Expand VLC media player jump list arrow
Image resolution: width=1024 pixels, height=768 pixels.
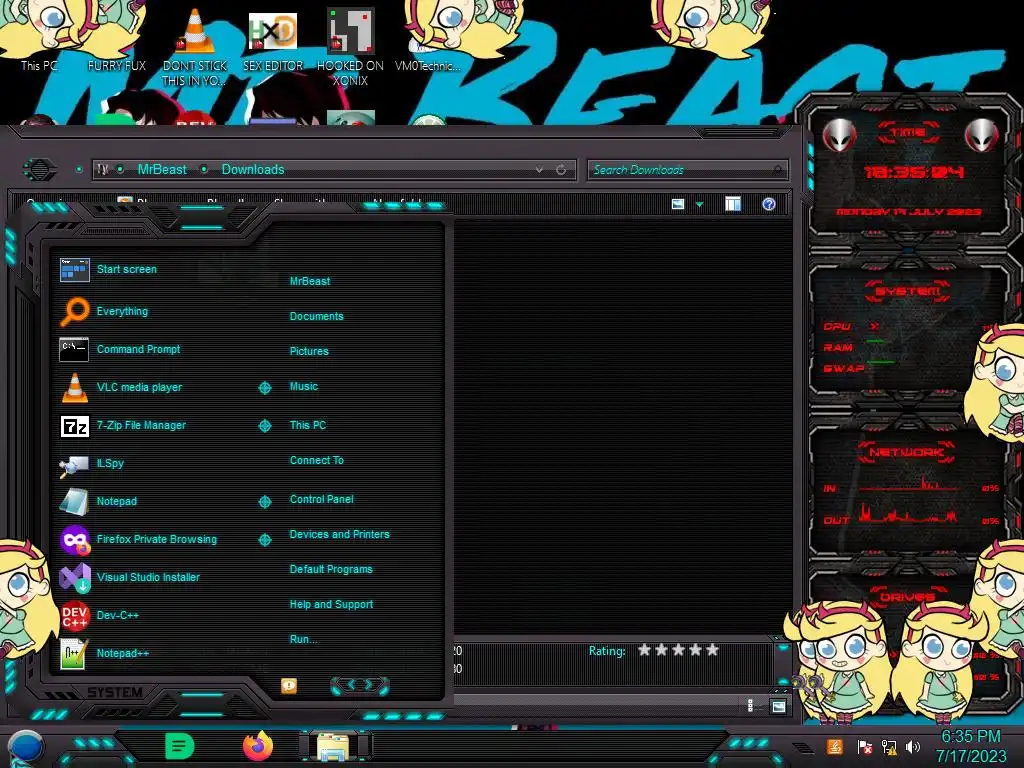264,388
